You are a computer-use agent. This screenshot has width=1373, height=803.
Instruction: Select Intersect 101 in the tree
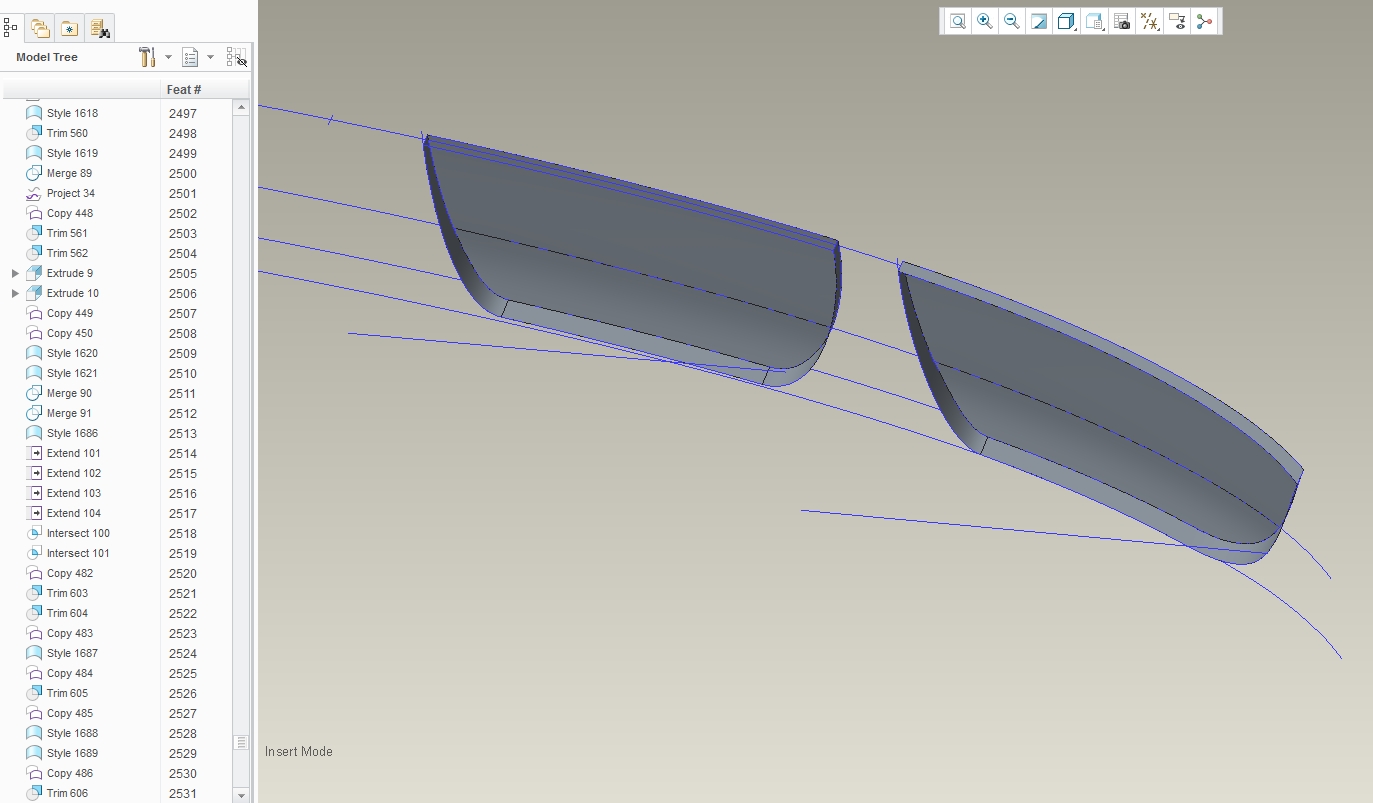78,553
